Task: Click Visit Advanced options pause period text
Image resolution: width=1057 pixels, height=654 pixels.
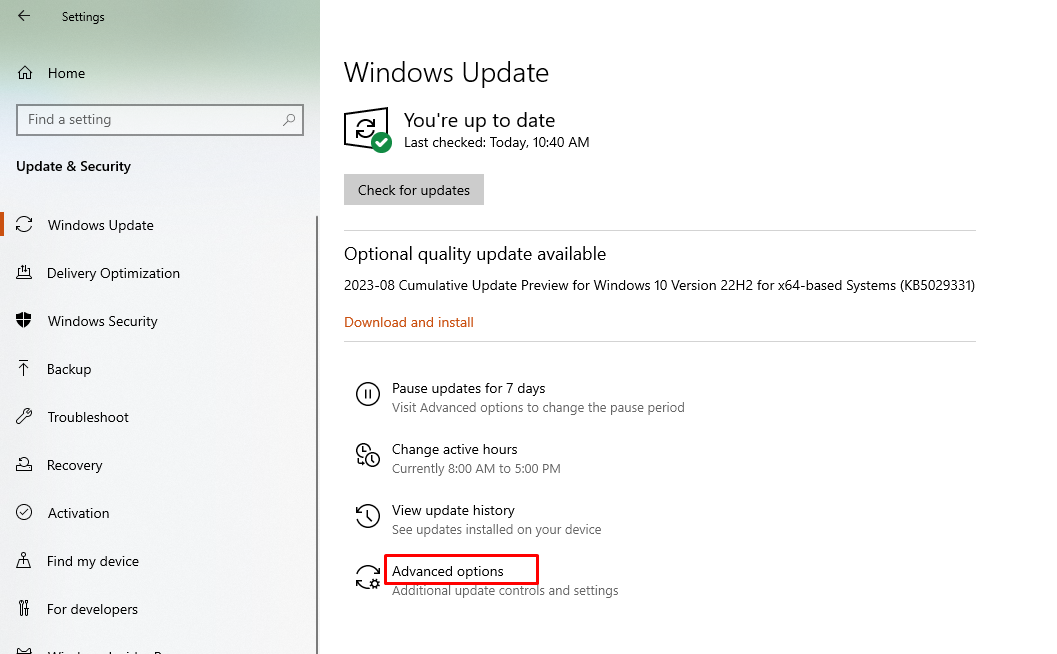Action: 538,408
